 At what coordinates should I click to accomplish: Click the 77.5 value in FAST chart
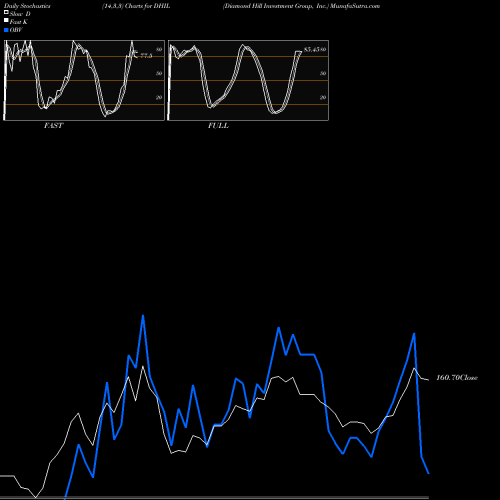pos(146,55)
